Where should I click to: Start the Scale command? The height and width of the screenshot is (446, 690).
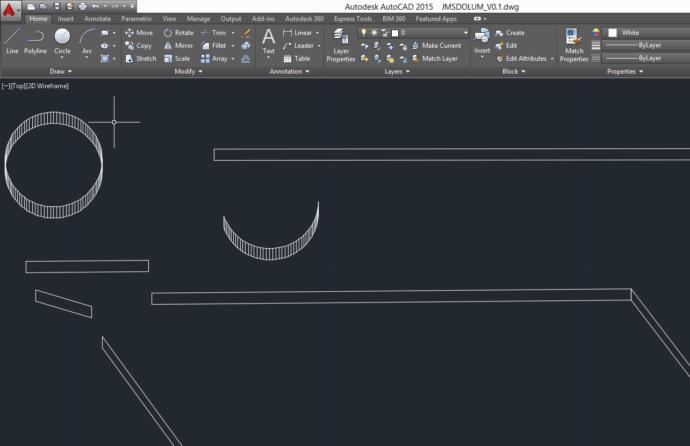[177, 58]
